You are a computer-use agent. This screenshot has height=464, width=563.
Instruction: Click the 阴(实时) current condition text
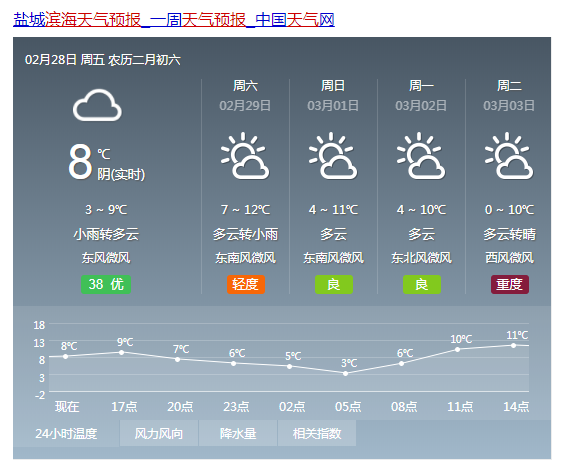tap(121, 175)
